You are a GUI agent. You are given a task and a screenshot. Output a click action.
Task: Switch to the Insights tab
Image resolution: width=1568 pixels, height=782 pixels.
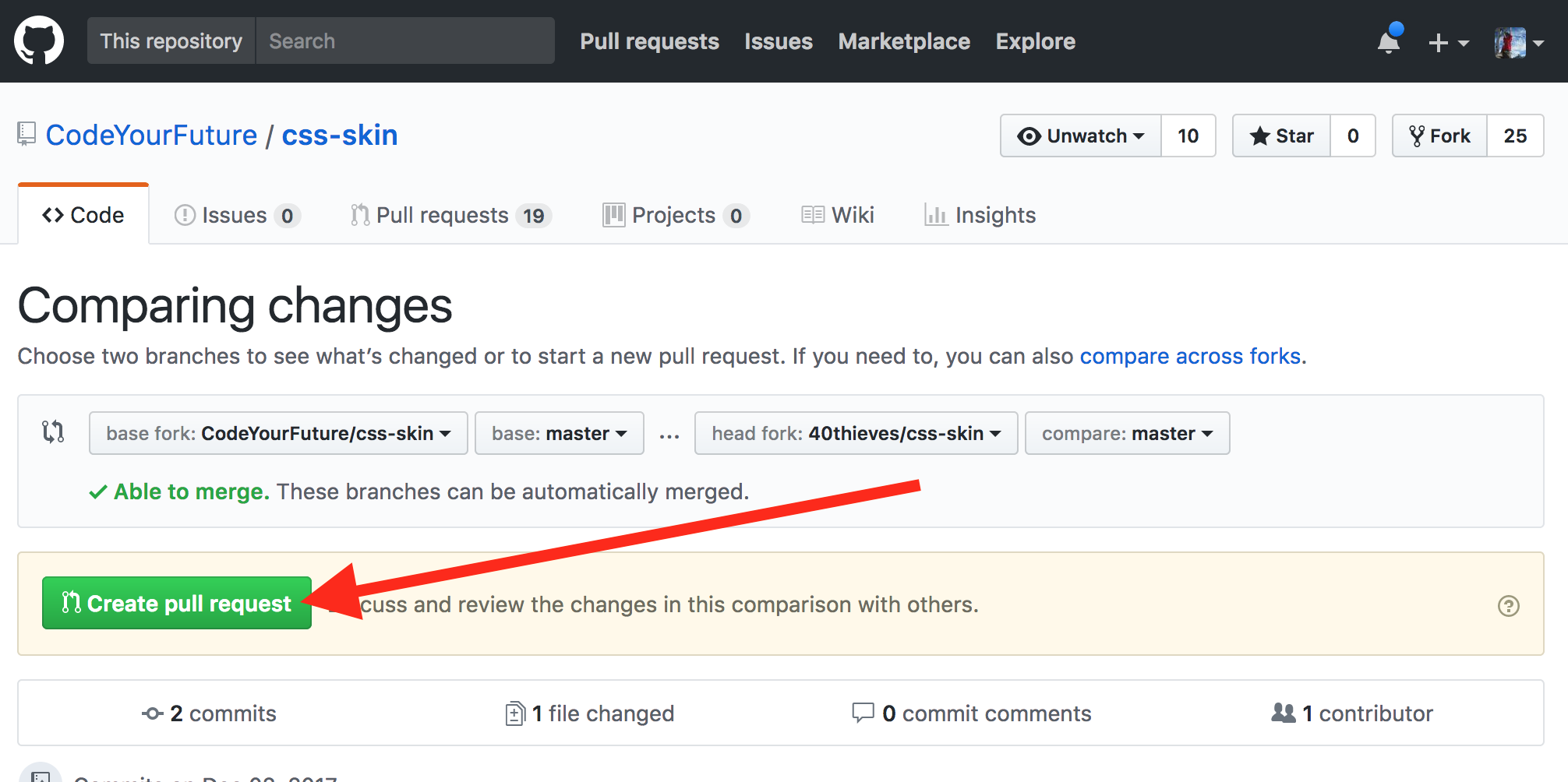[980, 215]
